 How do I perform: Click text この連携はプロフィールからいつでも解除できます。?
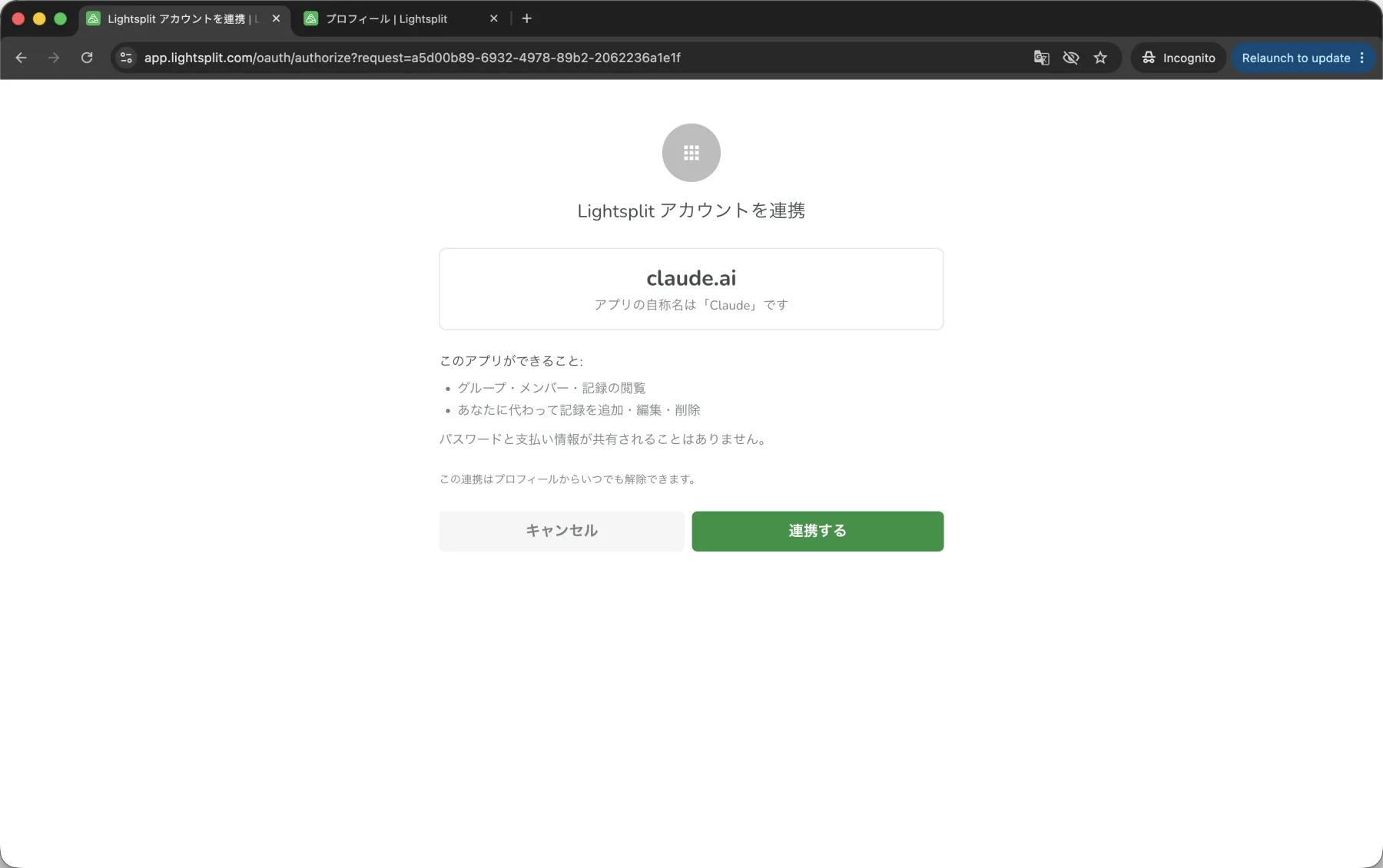coord(569,479)
